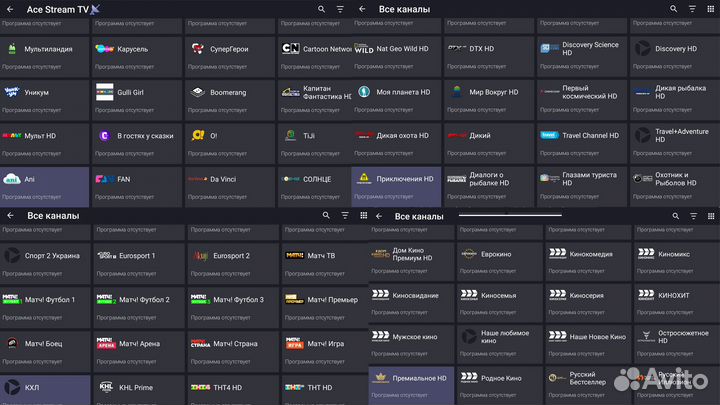Image resolution: width=720 pixels, height=405 pixels.
Task: Click the grid view icon above Киномикс
Action: 712,216
